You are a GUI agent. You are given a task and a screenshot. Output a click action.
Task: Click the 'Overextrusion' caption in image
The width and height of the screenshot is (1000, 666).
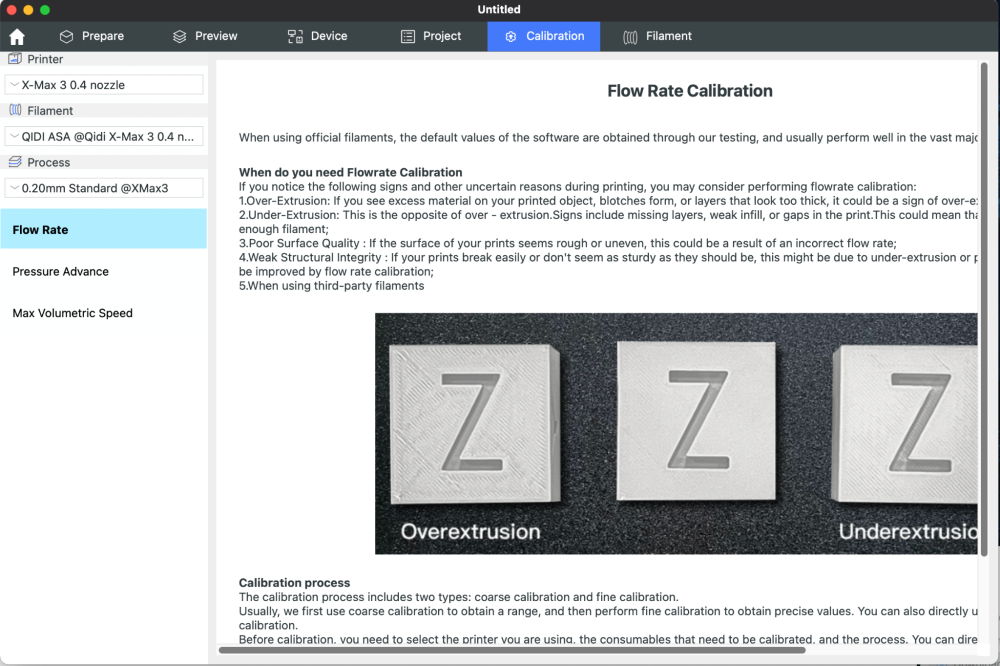[x=470, y=531]
